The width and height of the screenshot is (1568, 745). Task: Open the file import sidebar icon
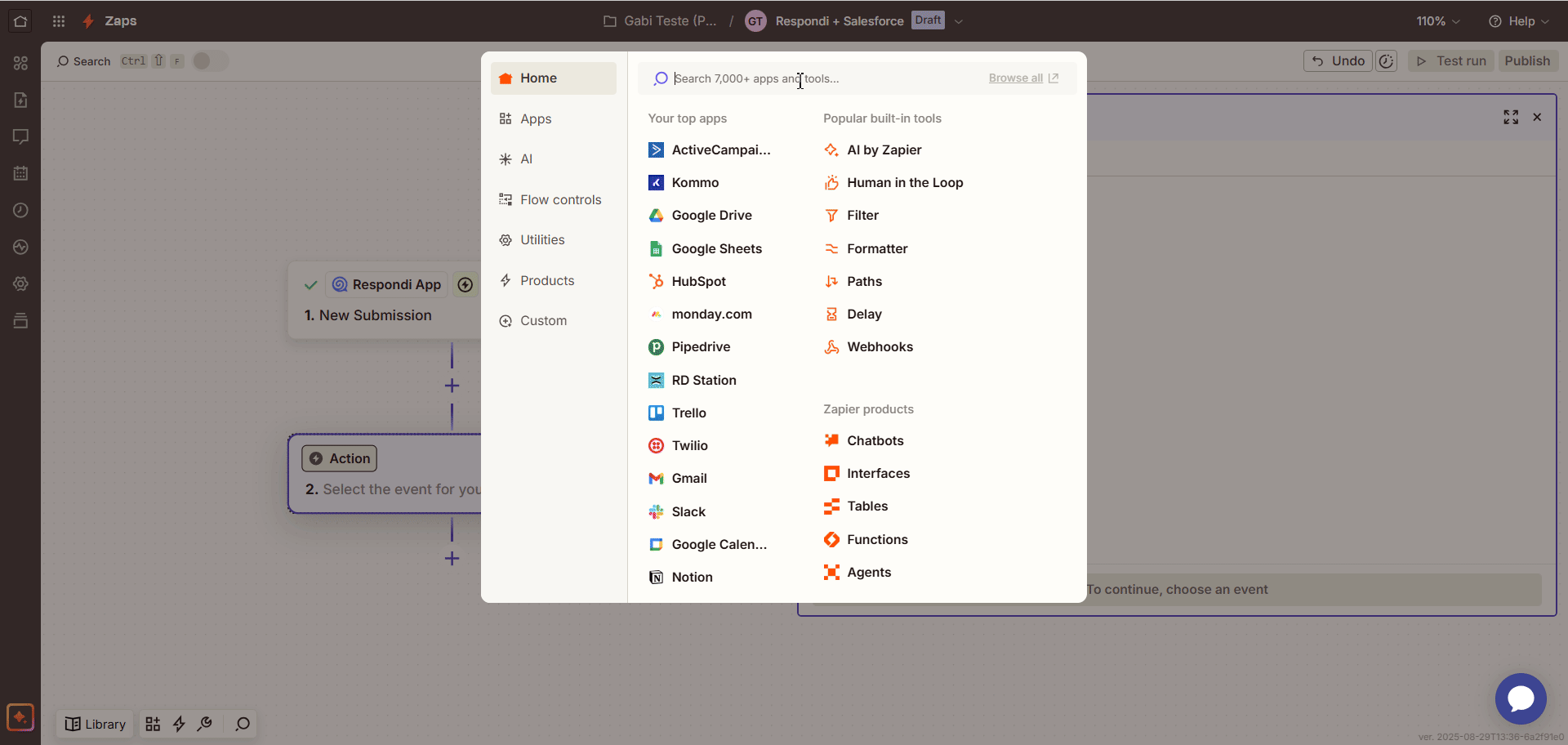coord(20,100)
